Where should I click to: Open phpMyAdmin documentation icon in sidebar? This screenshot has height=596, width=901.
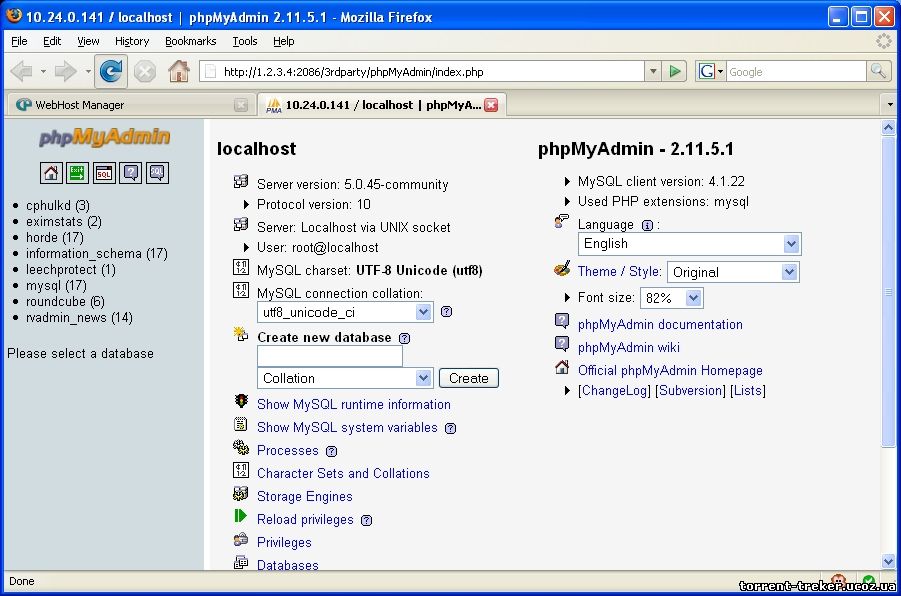coord(130,172)
